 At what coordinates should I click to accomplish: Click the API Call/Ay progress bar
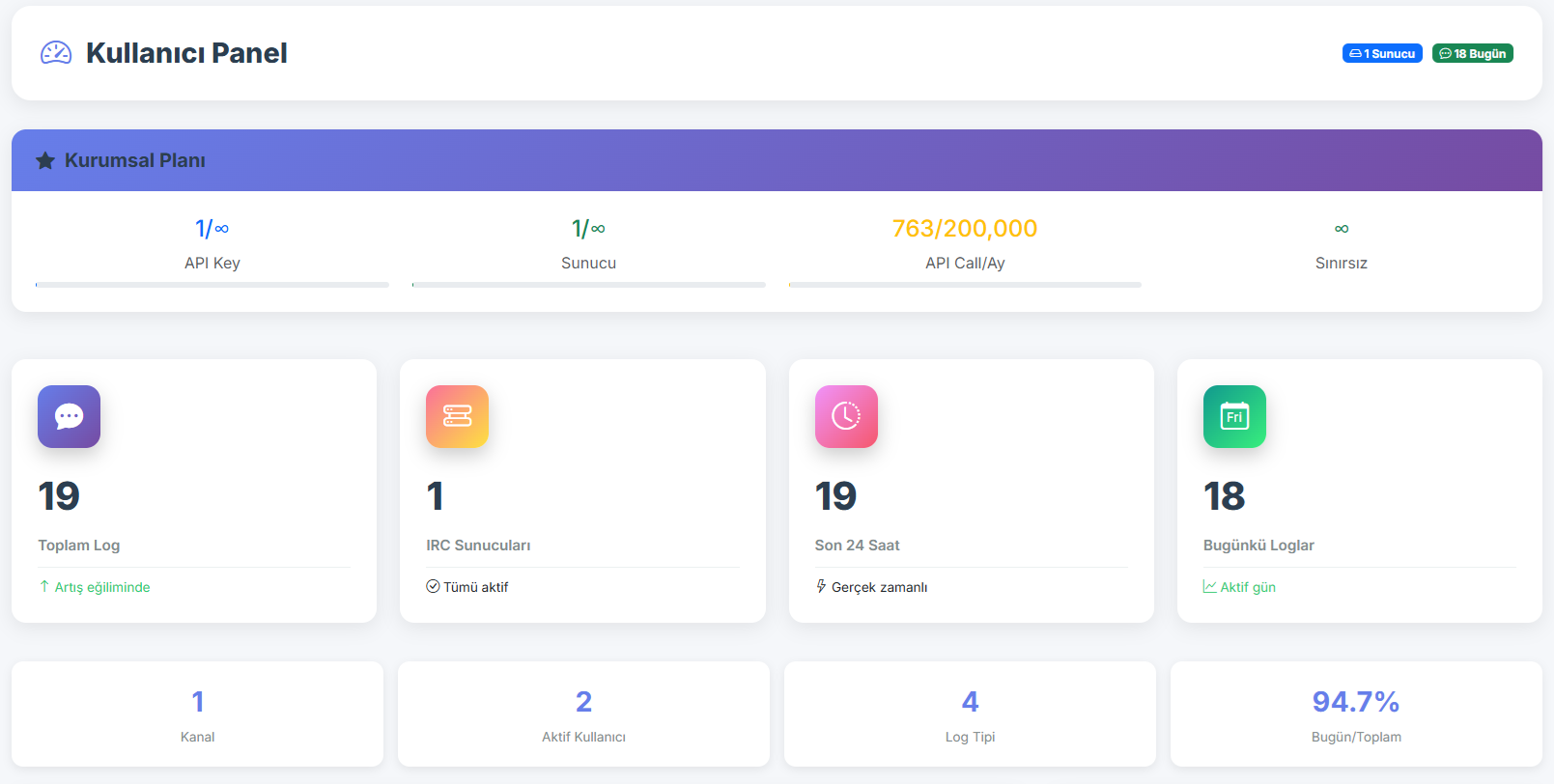[965, 285]
